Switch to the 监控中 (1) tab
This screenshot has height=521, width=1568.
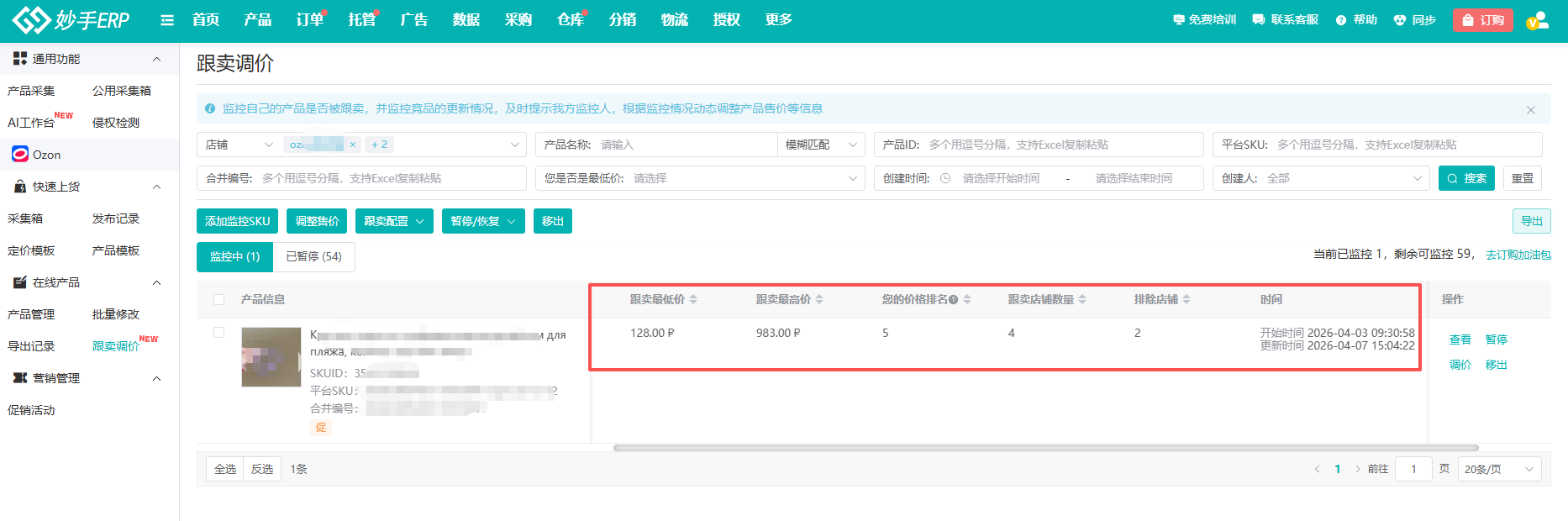pos(235,256)
